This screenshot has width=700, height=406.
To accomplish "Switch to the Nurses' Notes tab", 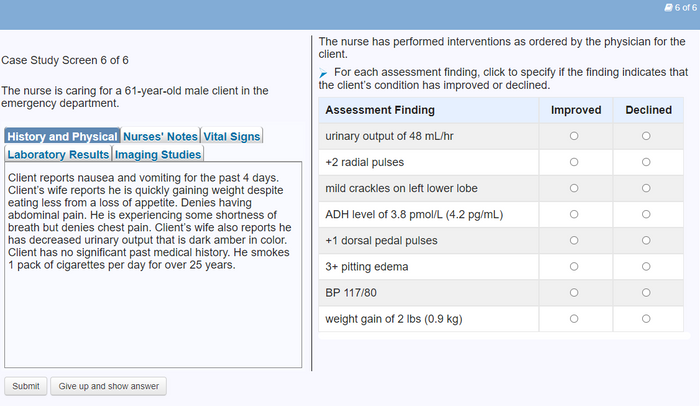I will pyautogui.click(x=160, y=136).
